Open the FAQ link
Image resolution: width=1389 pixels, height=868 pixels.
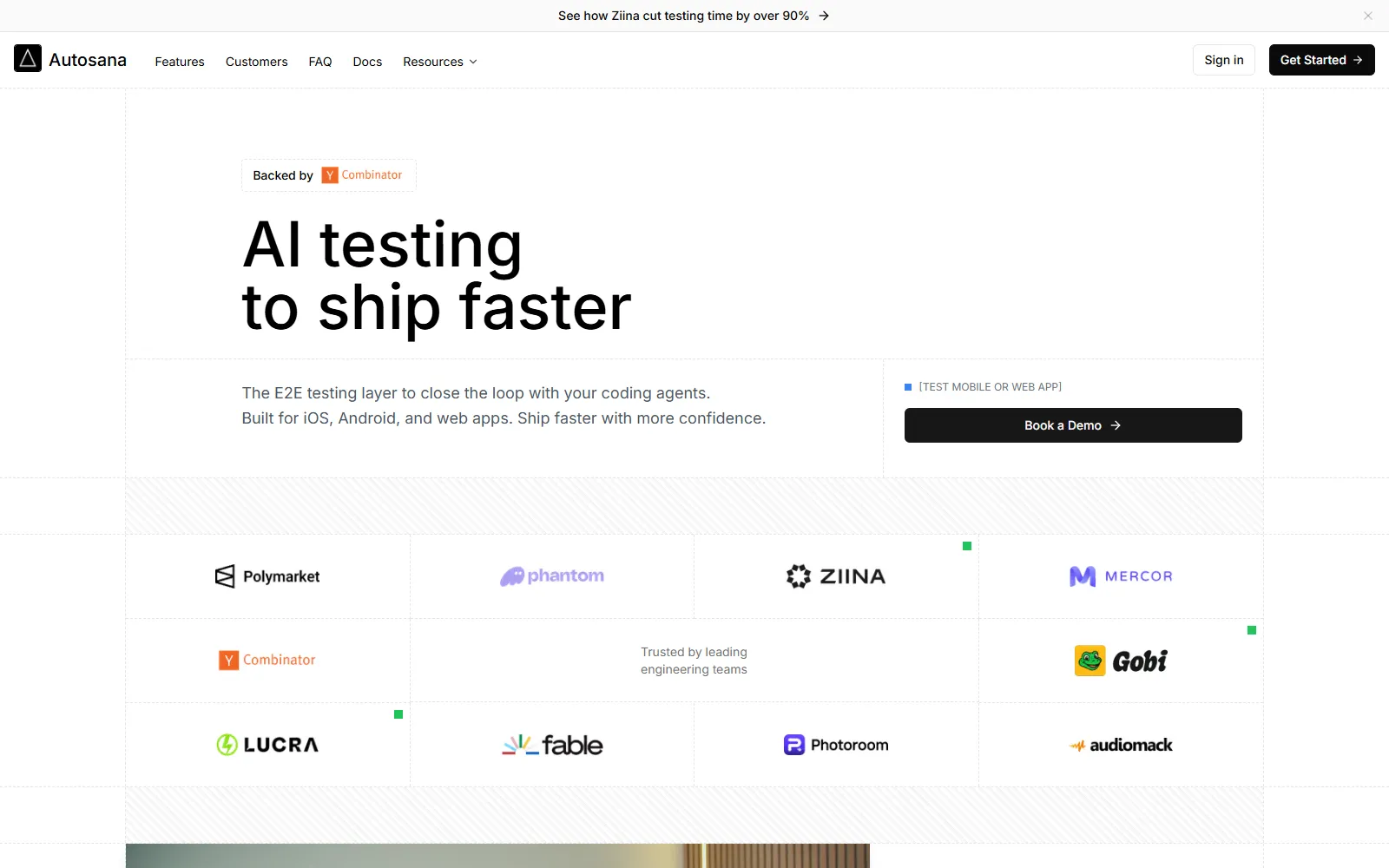pyautogui.click(x=320, y=62)
